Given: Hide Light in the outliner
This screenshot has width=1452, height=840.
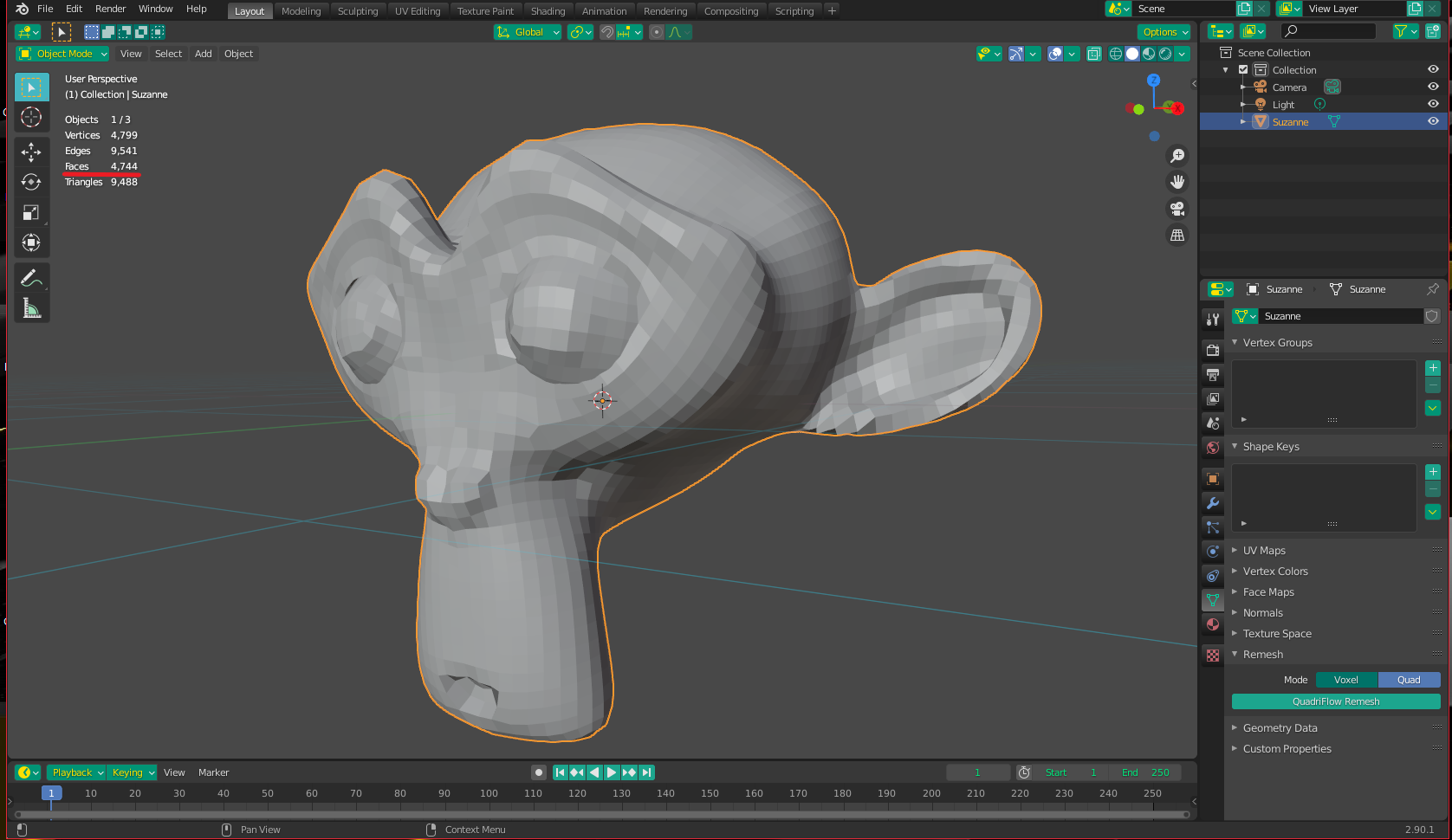Looking at the screenshot, I should (1433, 104).
